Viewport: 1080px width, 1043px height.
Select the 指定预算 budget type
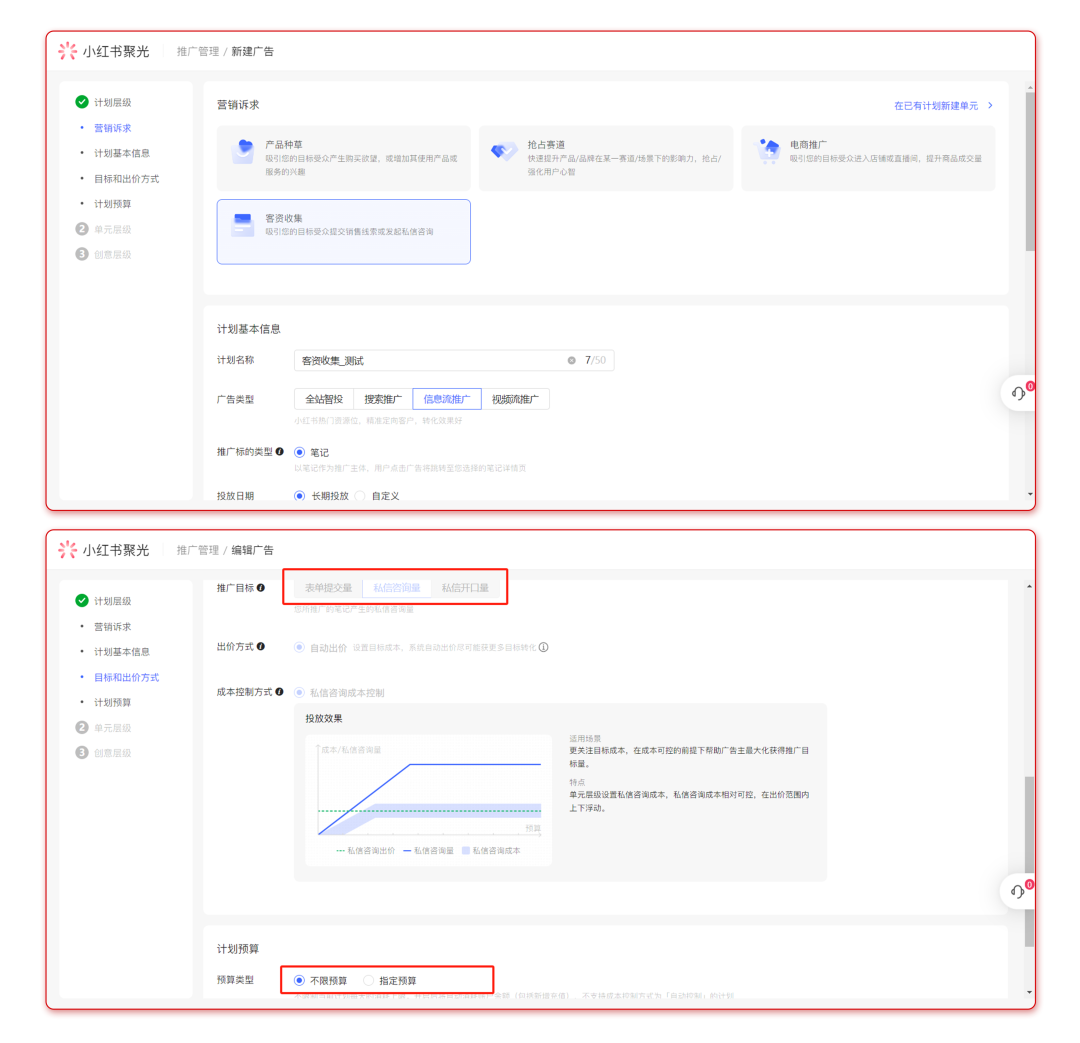click(x=370, y=981)
